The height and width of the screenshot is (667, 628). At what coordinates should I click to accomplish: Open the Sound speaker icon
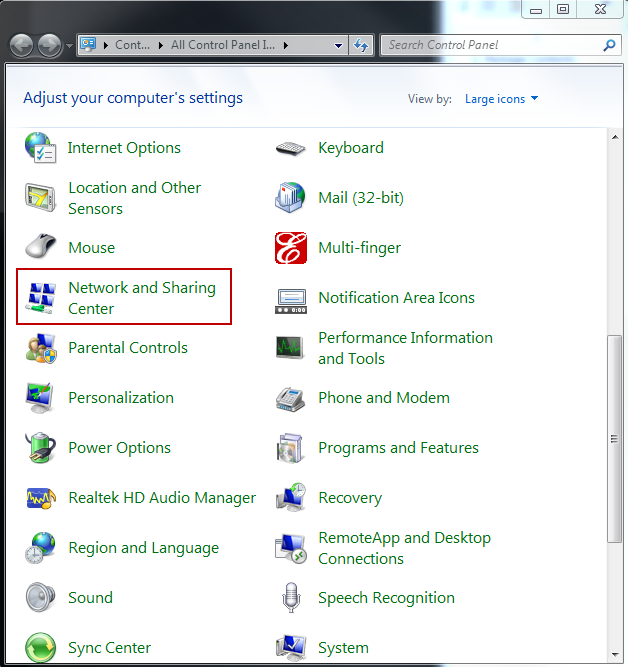(40, 597)
